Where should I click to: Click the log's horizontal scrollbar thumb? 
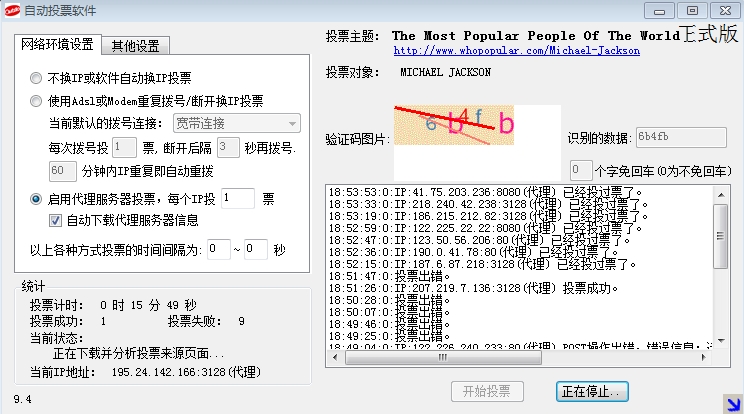point(443,358)
